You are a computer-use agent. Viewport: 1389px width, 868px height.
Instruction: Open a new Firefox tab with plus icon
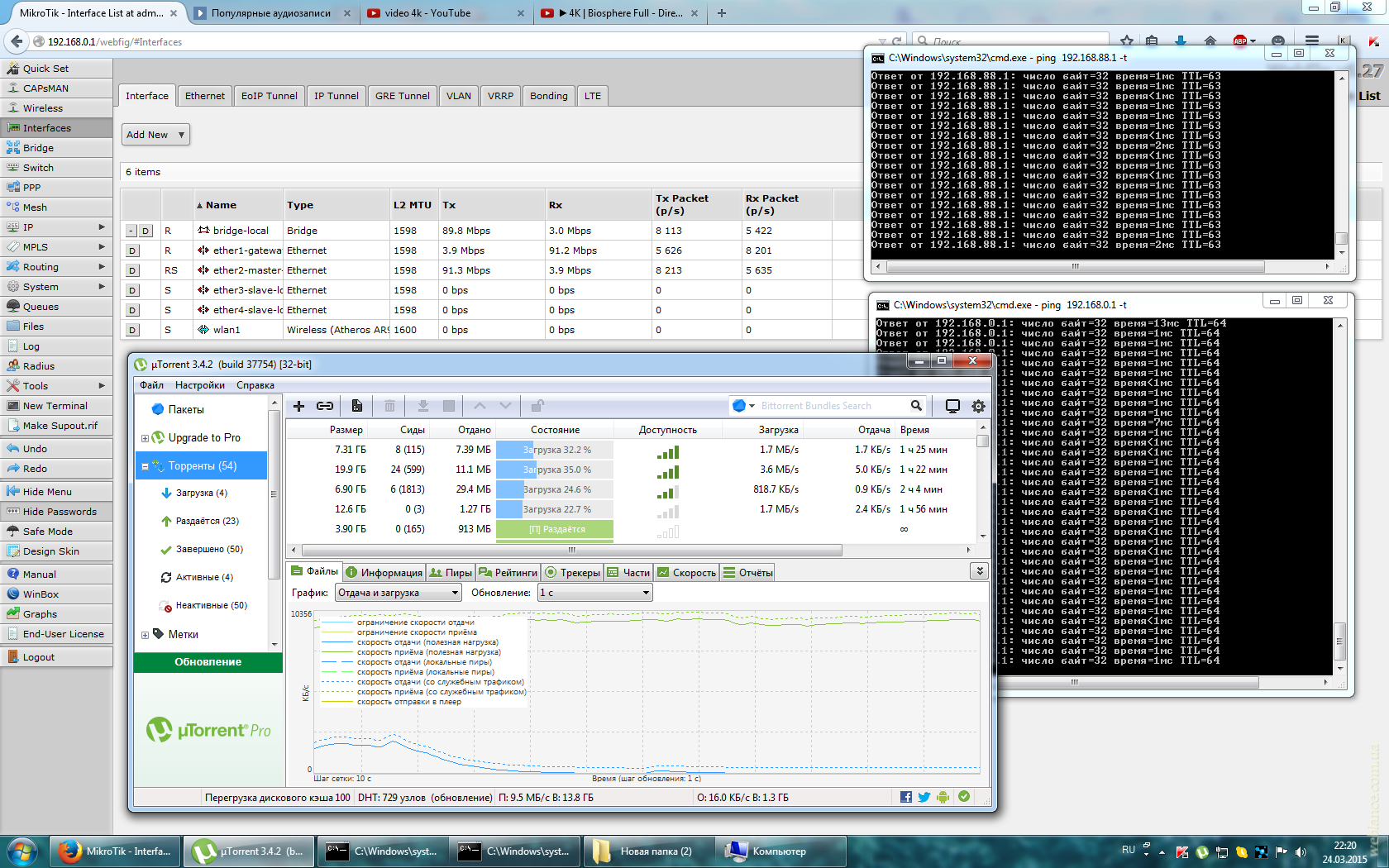(x=722, y=13)
